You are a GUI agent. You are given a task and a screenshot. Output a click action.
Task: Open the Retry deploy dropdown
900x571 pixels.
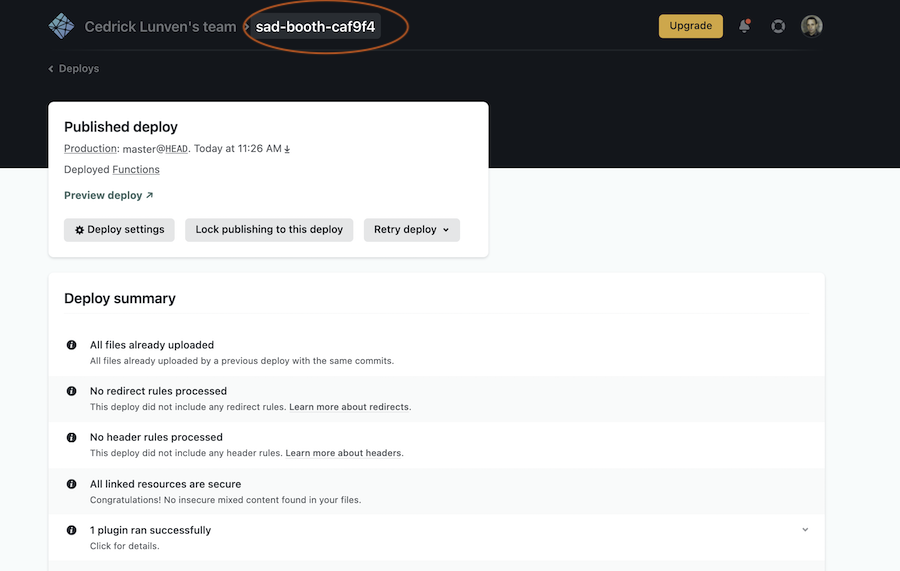(x=412, y=230)
